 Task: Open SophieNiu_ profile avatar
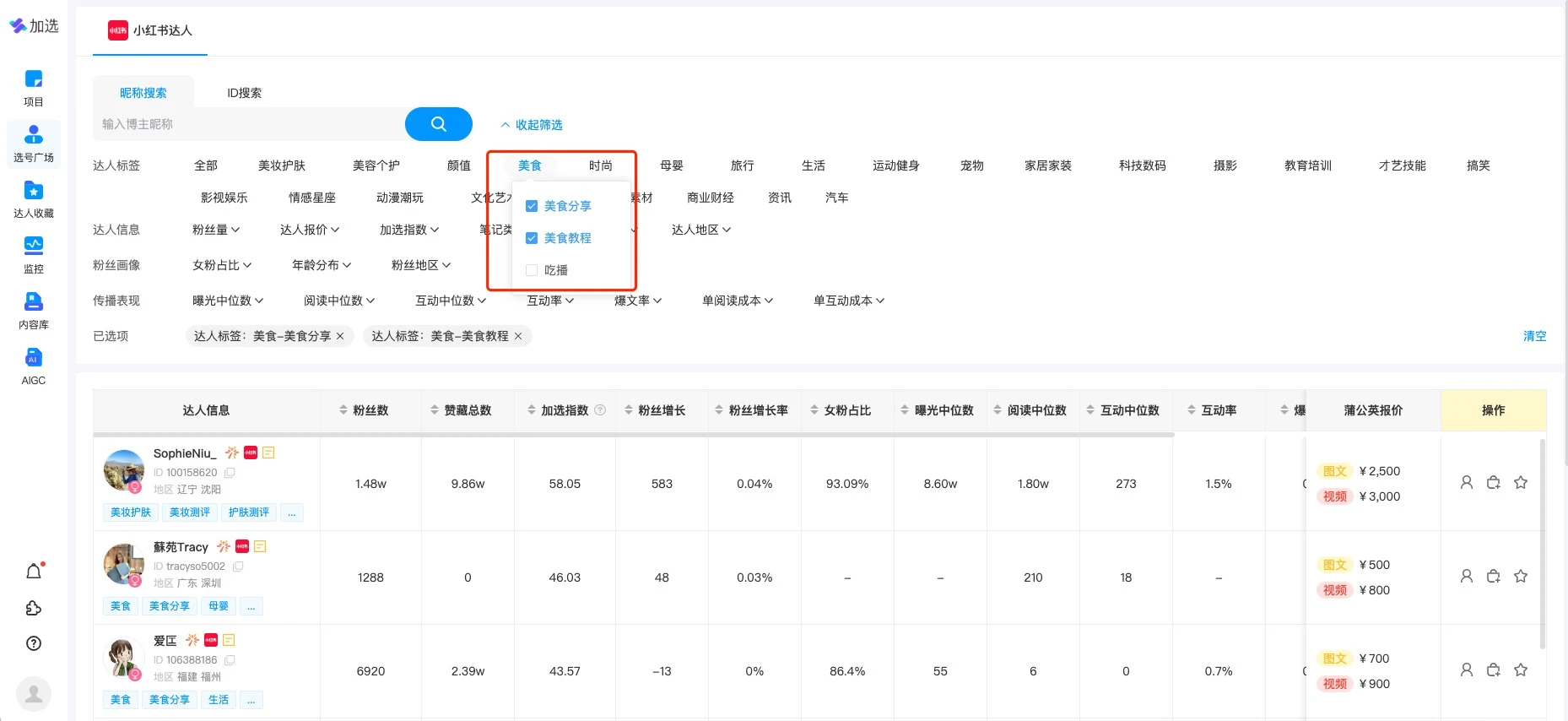[x=124, y=470]
